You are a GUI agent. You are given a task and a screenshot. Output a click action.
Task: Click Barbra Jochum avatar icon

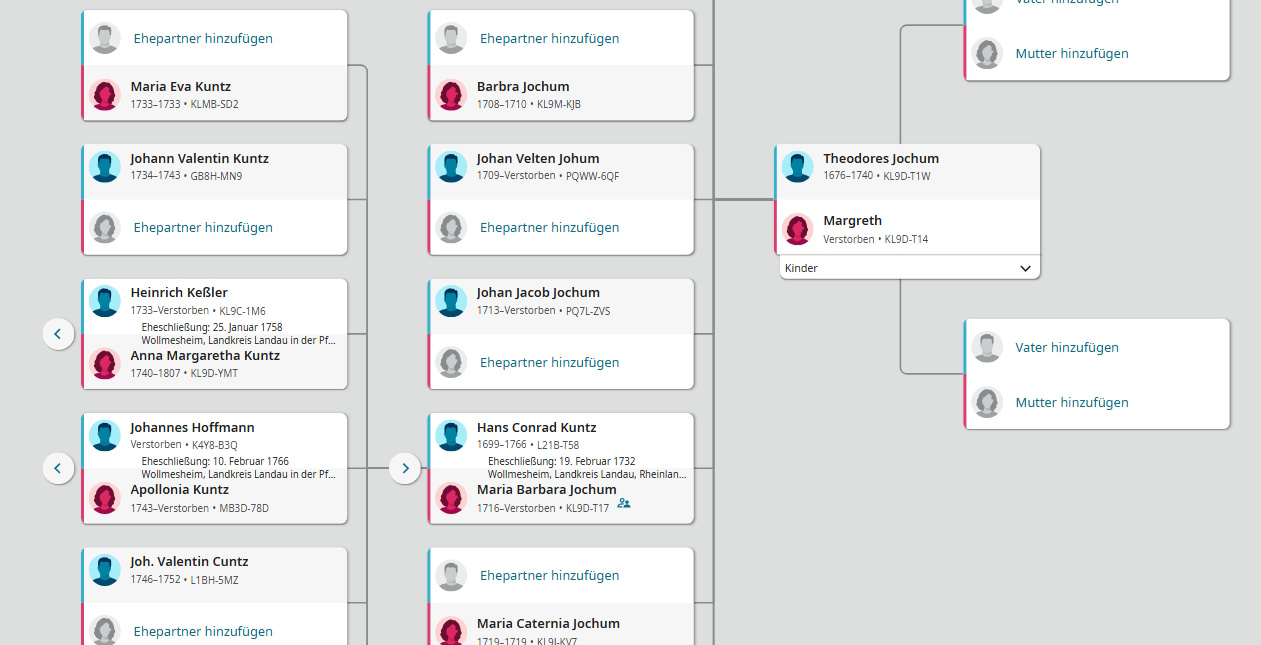[x=451, y=95]
